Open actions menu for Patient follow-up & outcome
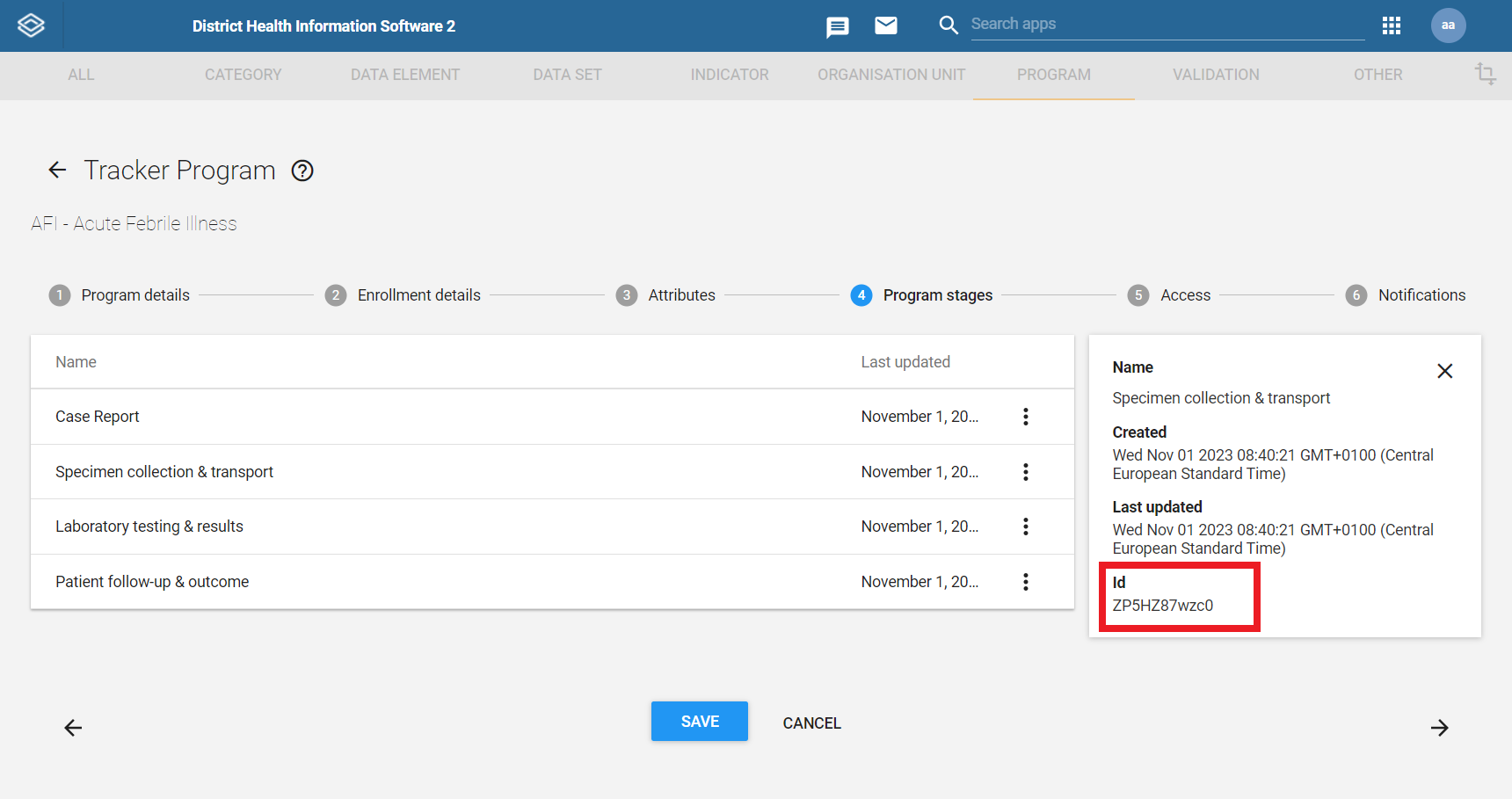Screen dimensions: 1512x799 pyautogui.click(x=1025, y=582)
